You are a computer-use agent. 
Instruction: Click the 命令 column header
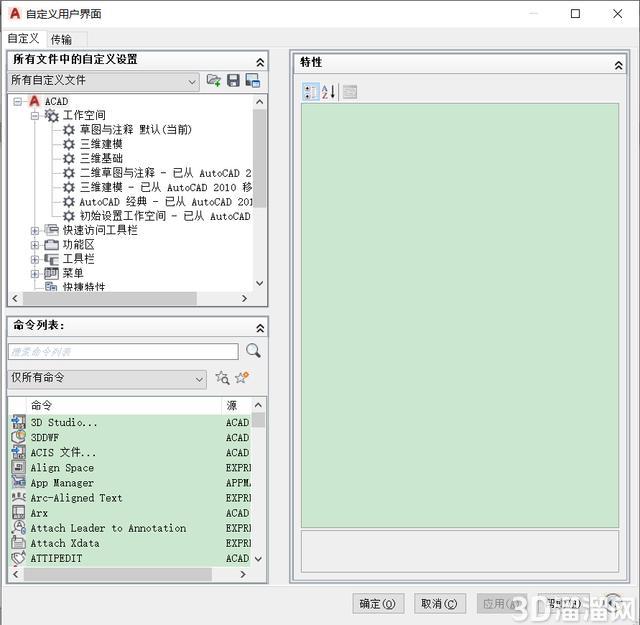124,405
